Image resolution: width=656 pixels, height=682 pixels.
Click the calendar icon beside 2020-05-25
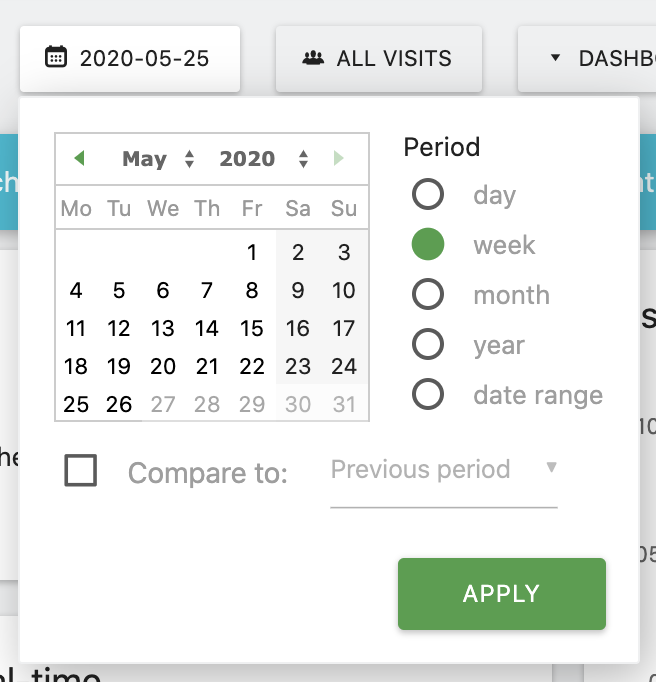point(56,58)
